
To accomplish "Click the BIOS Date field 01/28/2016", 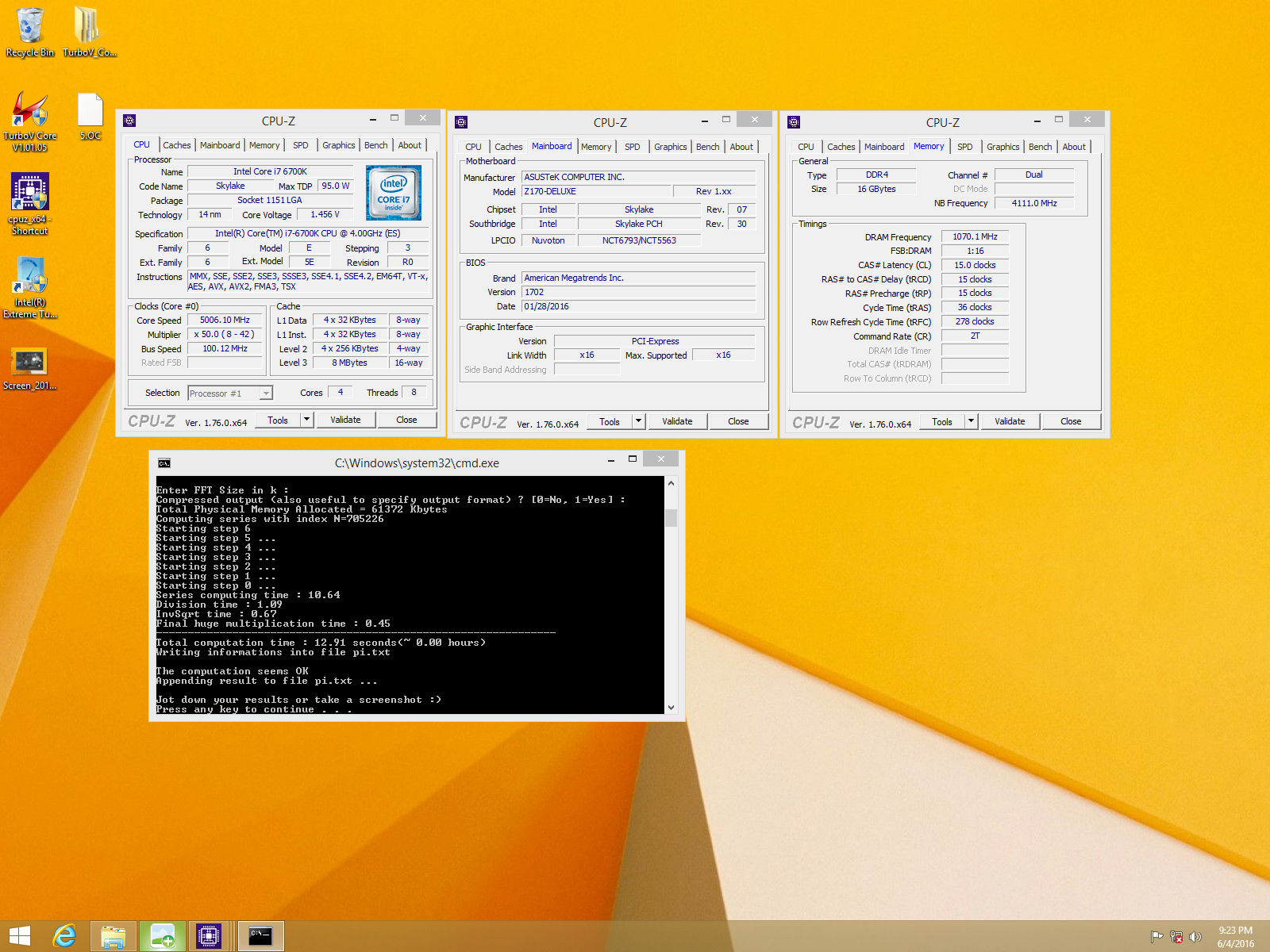I will click(x=638, y=306).
